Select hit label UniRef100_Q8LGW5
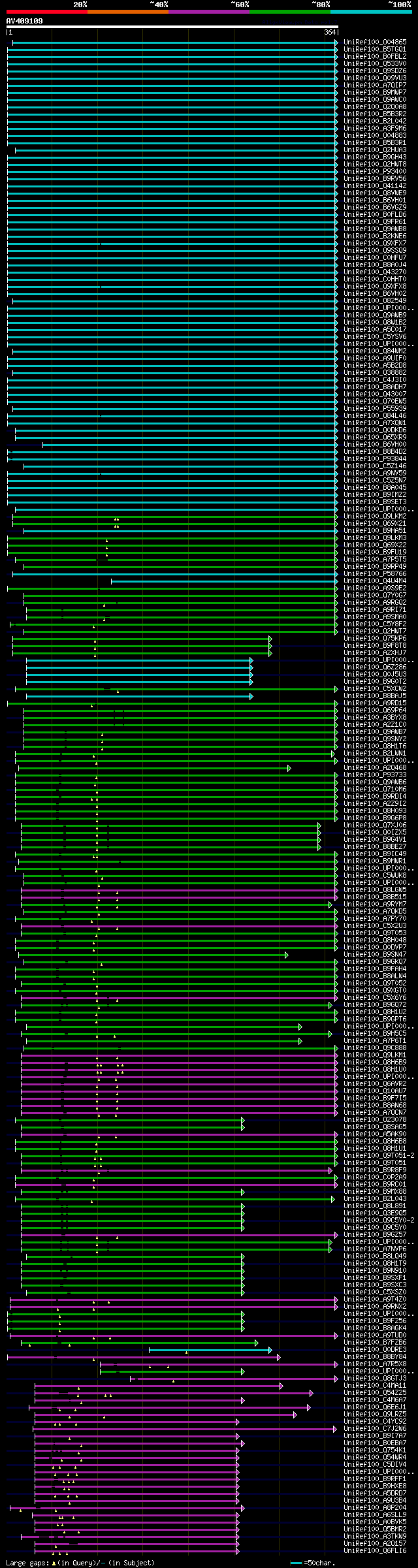This screenshot has width=418, height=1568. pyautogui.click(x=375, y=890)
